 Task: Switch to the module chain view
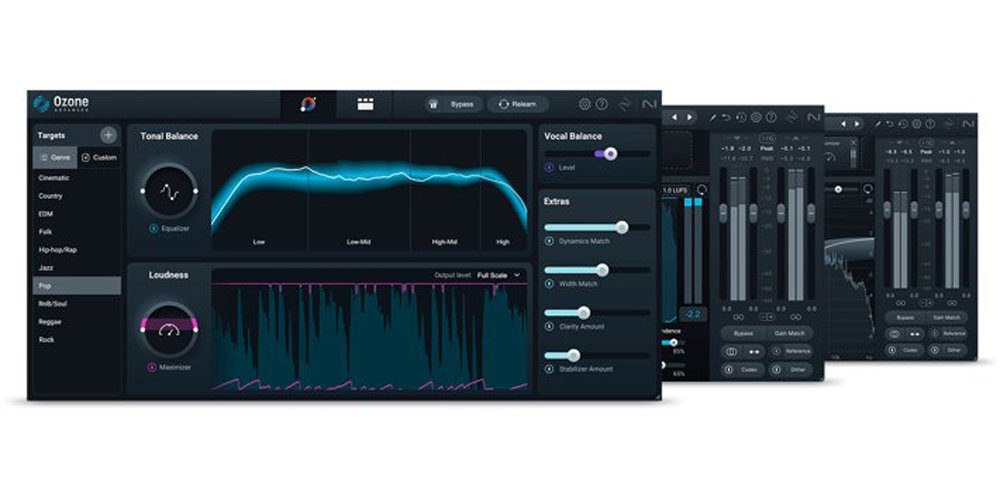click(365, 104)
